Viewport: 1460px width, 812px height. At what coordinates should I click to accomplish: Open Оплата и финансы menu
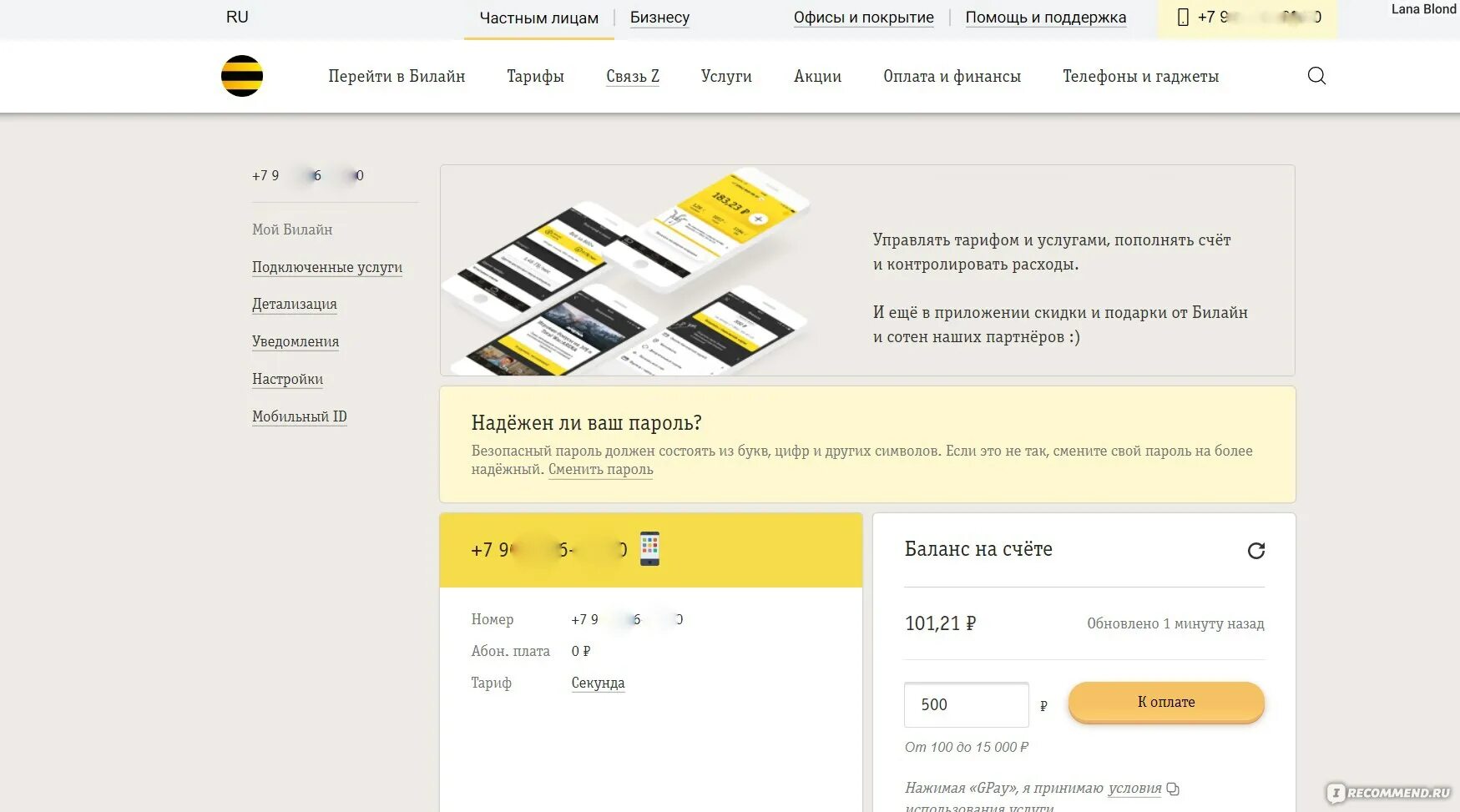point(952,77)
